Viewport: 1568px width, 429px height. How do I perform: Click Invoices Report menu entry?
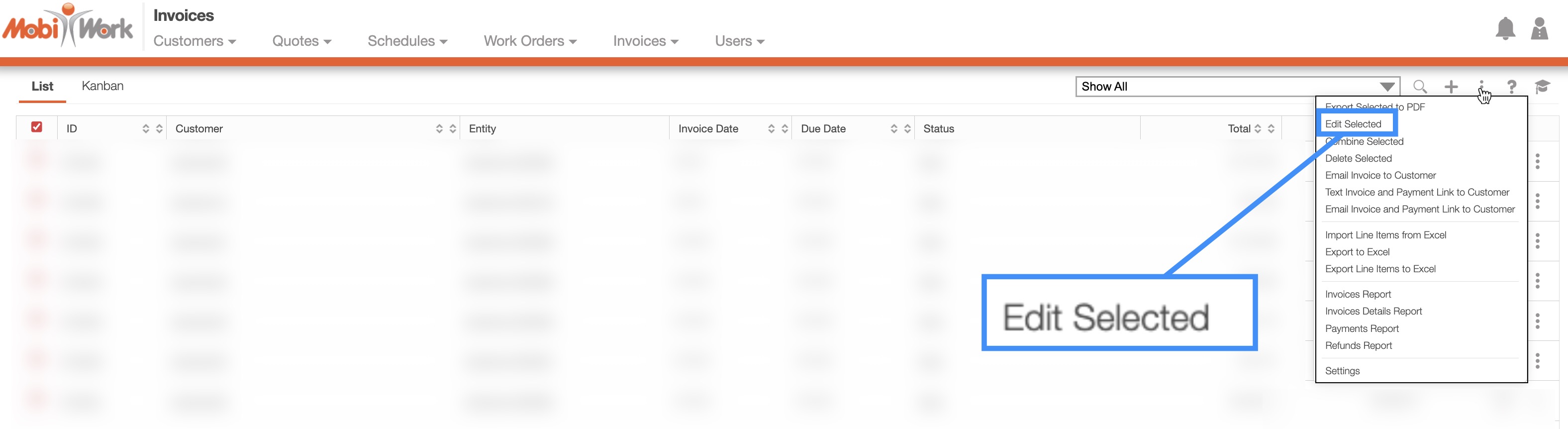[1358, 294]
